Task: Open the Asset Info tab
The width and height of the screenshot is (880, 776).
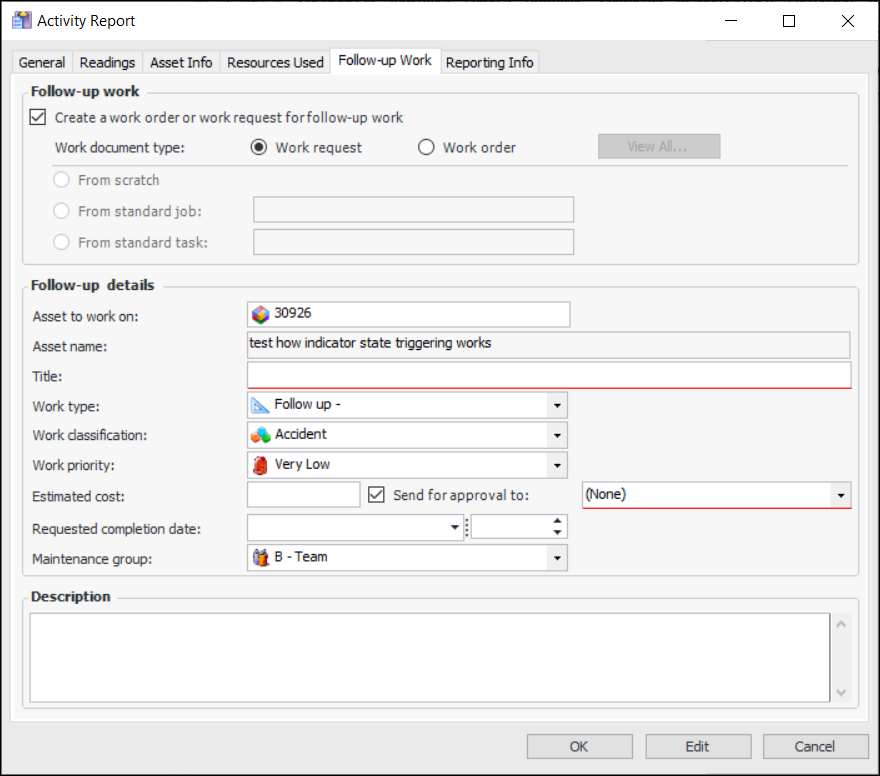Action: [x=181, y=62]
